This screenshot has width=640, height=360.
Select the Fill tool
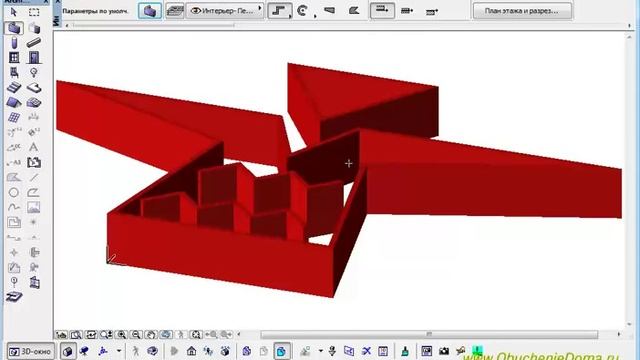point(14,177)
